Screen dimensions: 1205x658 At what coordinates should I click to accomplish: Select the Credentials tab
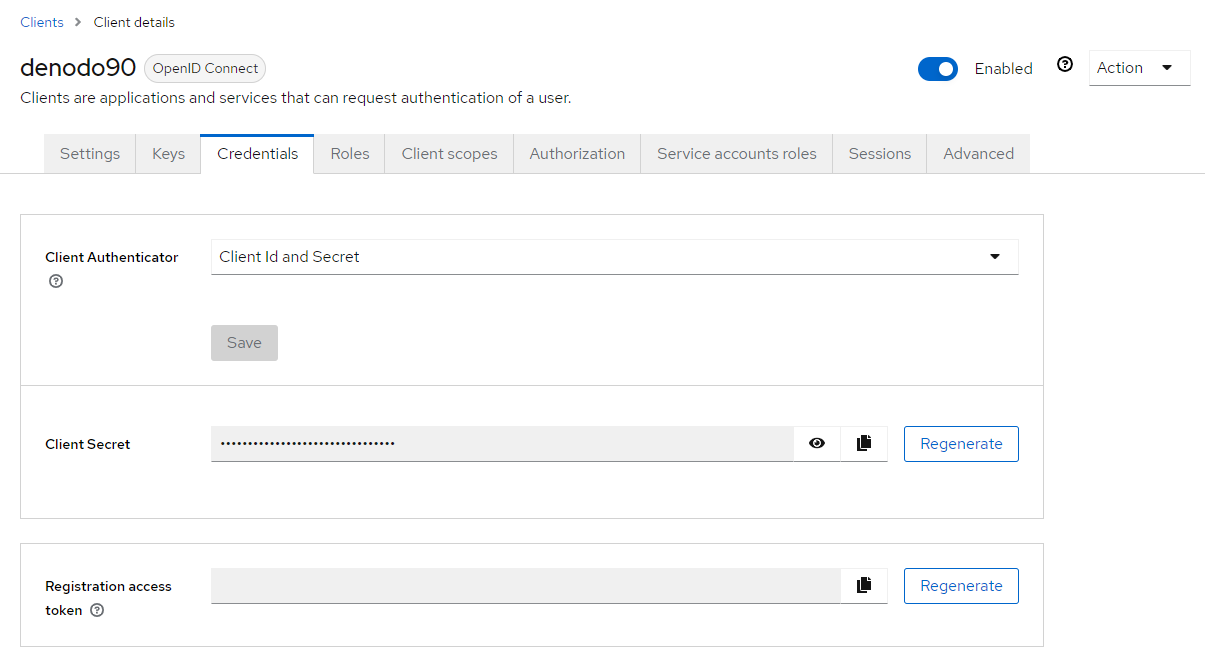click(257, 154)
